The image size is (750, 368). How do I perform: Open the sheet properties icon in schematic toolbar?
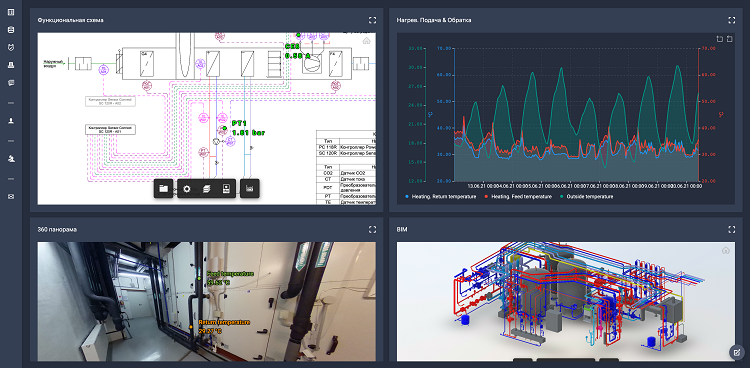pos(227,189)
